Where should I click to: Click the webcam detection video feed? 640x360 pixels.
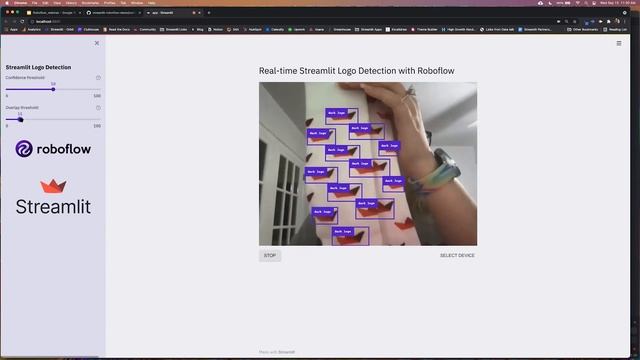point(368,164)
